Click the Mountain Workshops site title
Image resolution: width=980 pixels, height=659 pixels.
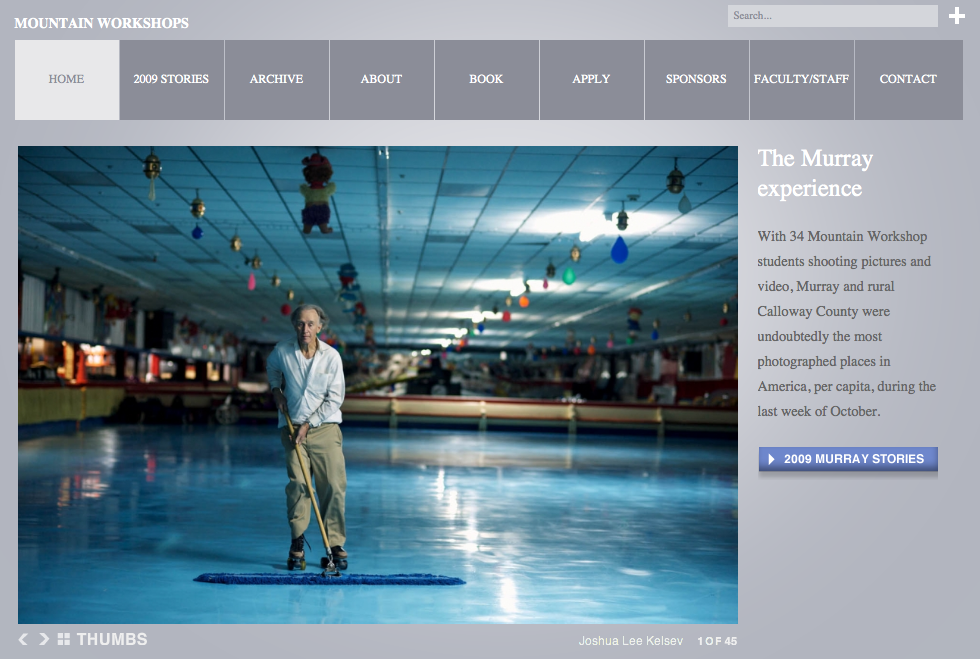click(101, 23)
